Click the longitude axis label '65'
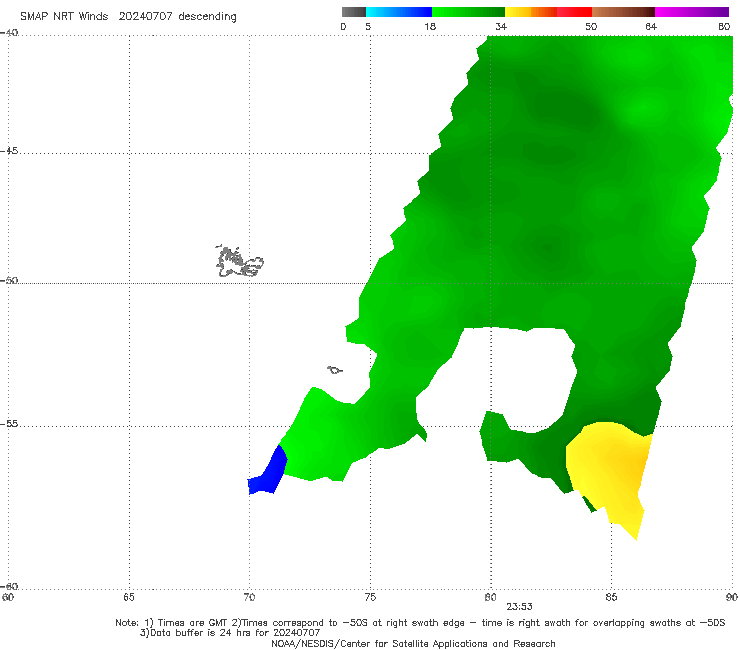 point(129,597)
